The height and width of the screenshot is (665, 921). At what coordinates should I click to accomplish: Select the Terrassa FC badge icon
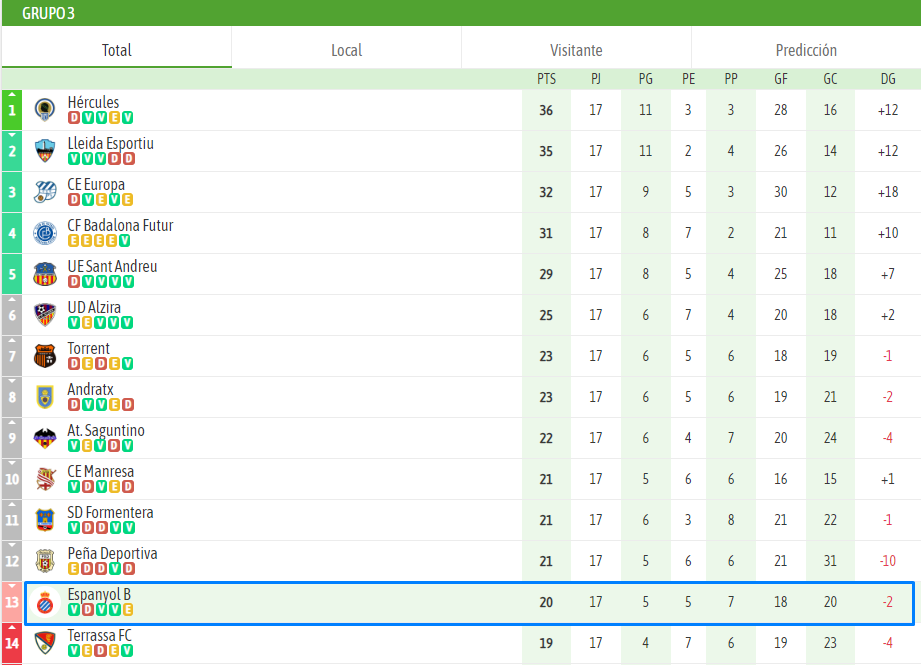[44, 642]
